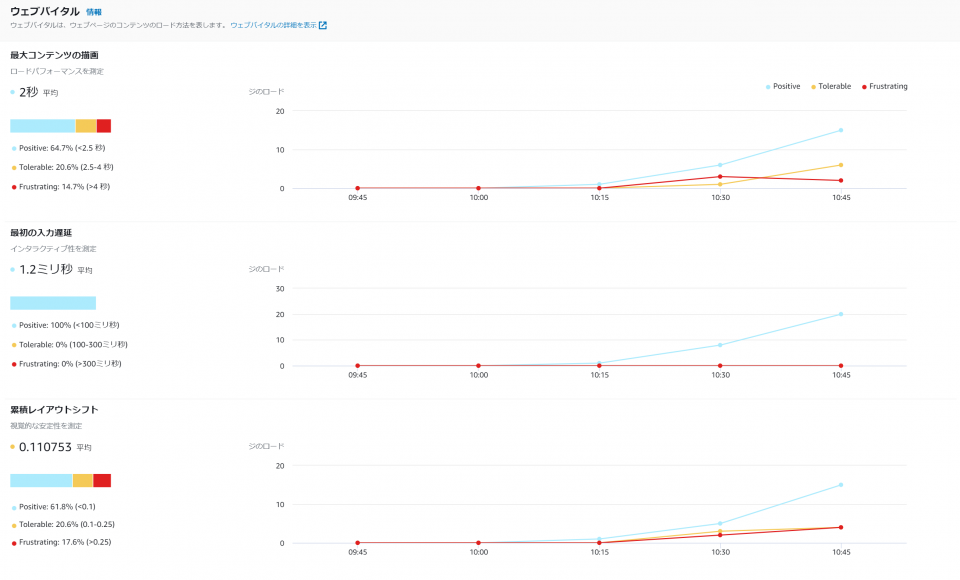
Task: Click the yellow dot beside Tolerable: 20.6% (2.5-4 秒)
Action: [12, 167]
